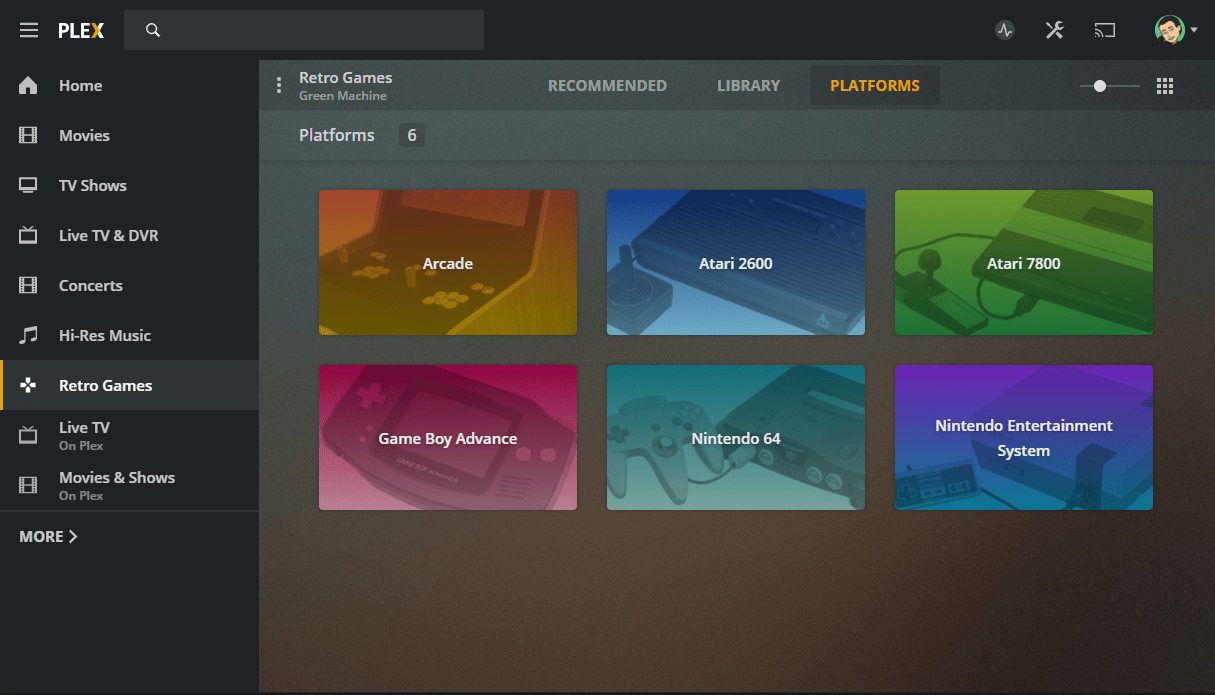This screenshot has width=1215, height=695.
Task: Click the search magnifier icon
Action: click(x=153, y=30)
